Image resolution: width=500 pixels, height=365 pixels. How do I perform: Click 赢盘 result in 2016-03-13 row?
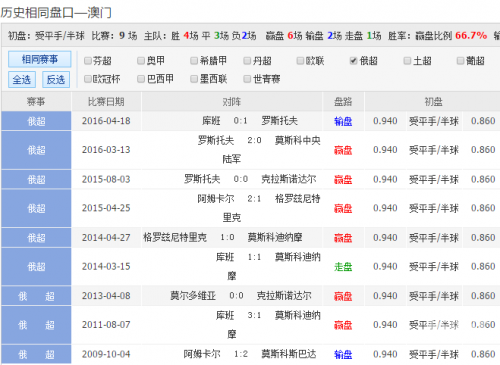click(x=343, y=150)
